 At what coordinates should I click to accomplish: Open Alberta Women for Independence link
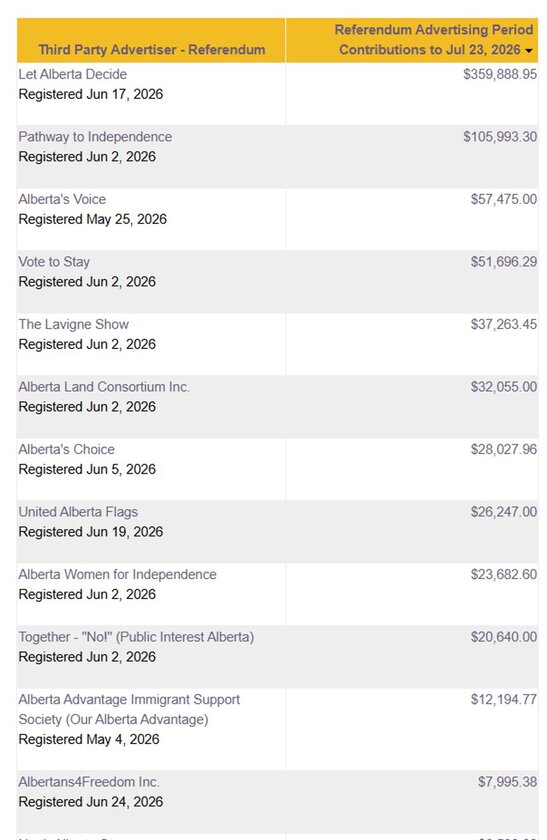pyautogui.click(x=118, y=575)
